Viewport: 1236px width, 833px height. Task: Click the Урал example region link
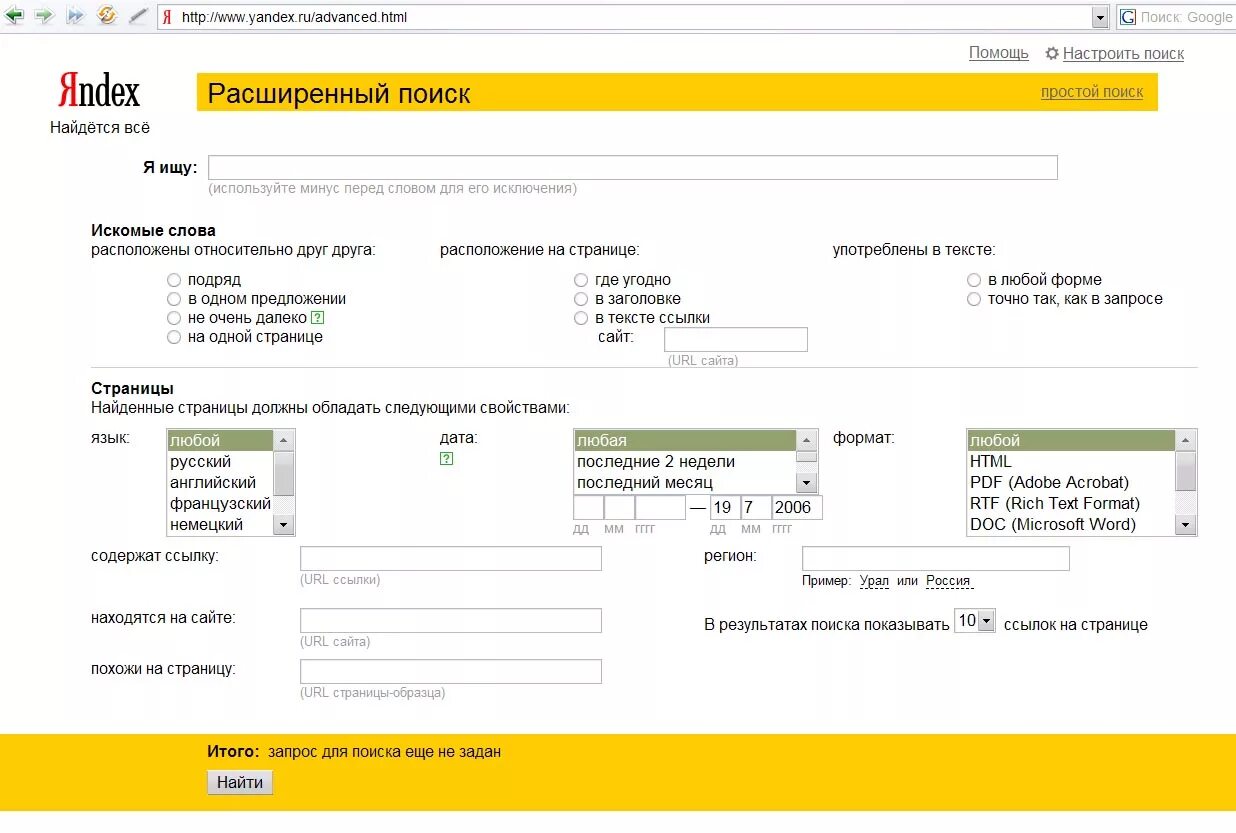(x=874, y=580)
